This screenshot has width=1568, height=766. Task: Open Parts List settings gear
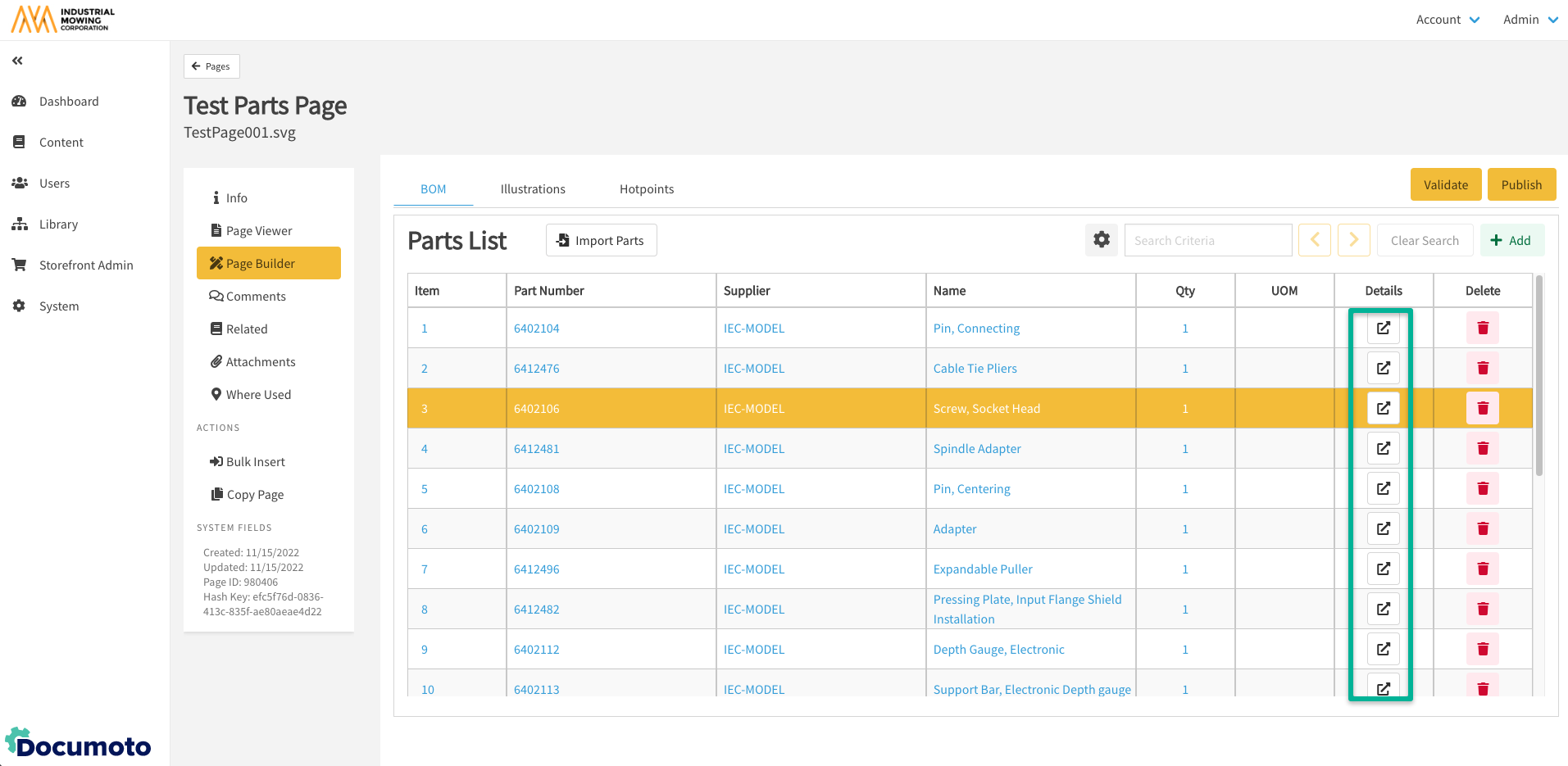[1102, 240]
